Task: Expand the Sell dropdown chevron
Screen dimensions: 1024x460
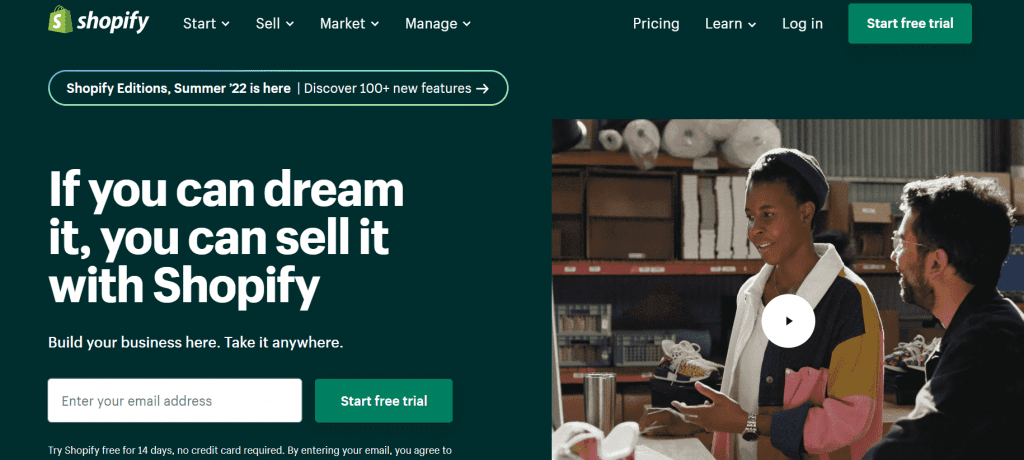Action: point(290,24)
